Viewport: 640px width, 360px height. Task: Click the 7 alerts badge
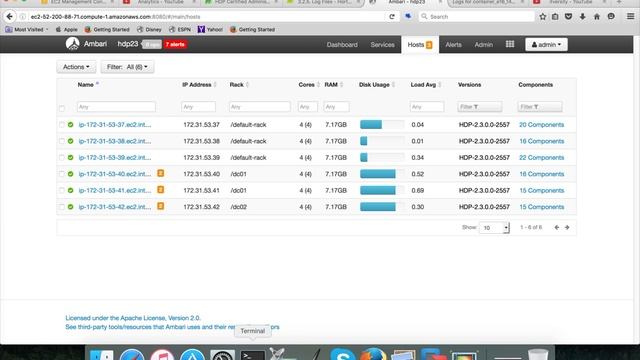tap(175, 44)
